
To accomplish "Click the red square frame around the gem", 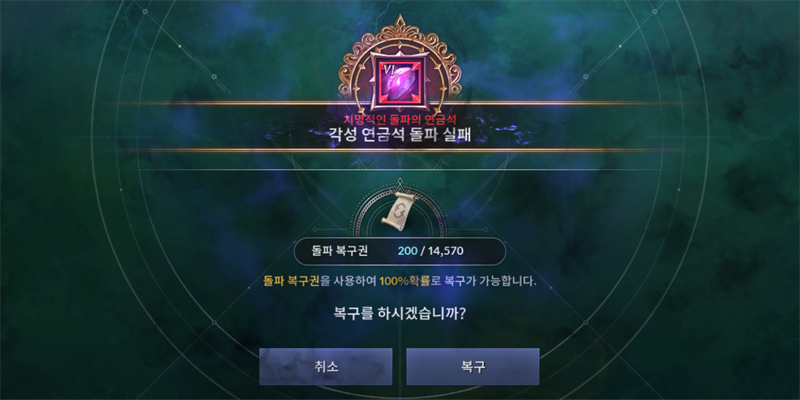I will point(400,83).
